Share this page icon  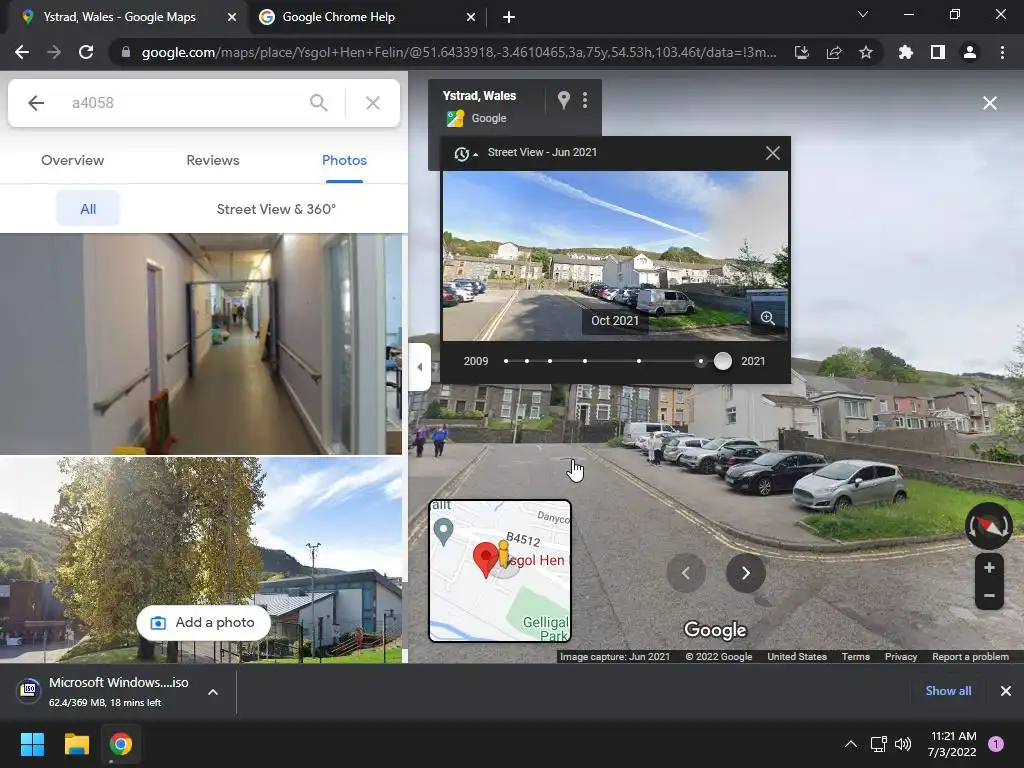point(834,52)
